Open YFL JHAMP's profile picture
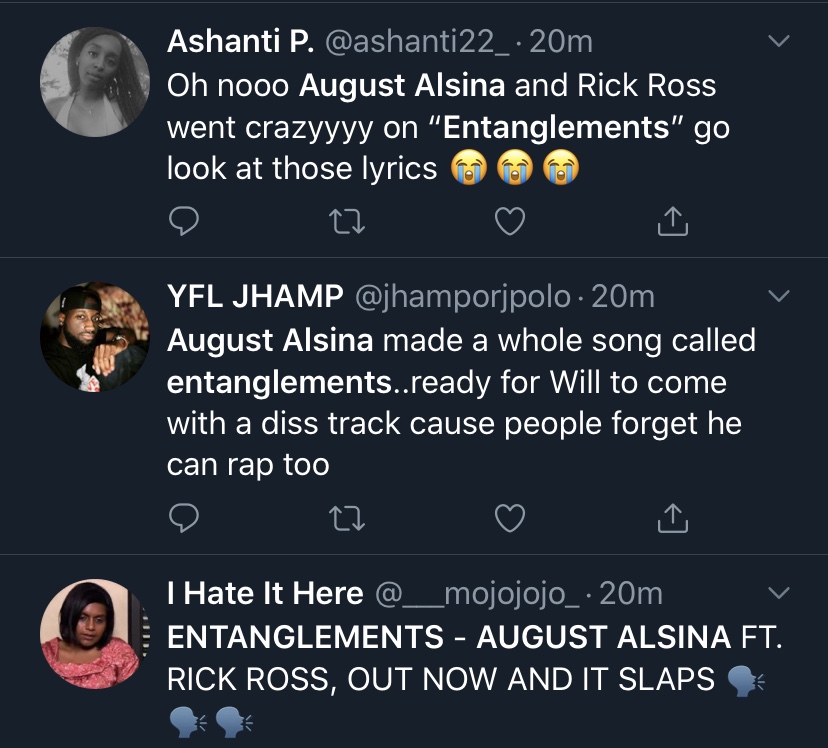Viewport: 828px width, 748px height. coord(95,337)
